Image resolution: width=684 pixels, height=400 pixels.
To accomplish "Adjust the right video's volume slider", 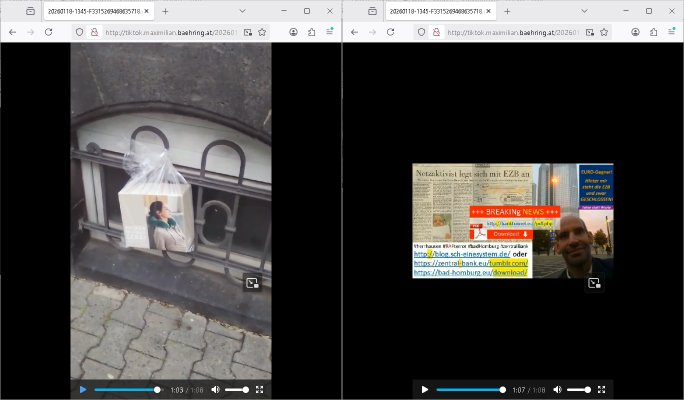I will 579,389.
